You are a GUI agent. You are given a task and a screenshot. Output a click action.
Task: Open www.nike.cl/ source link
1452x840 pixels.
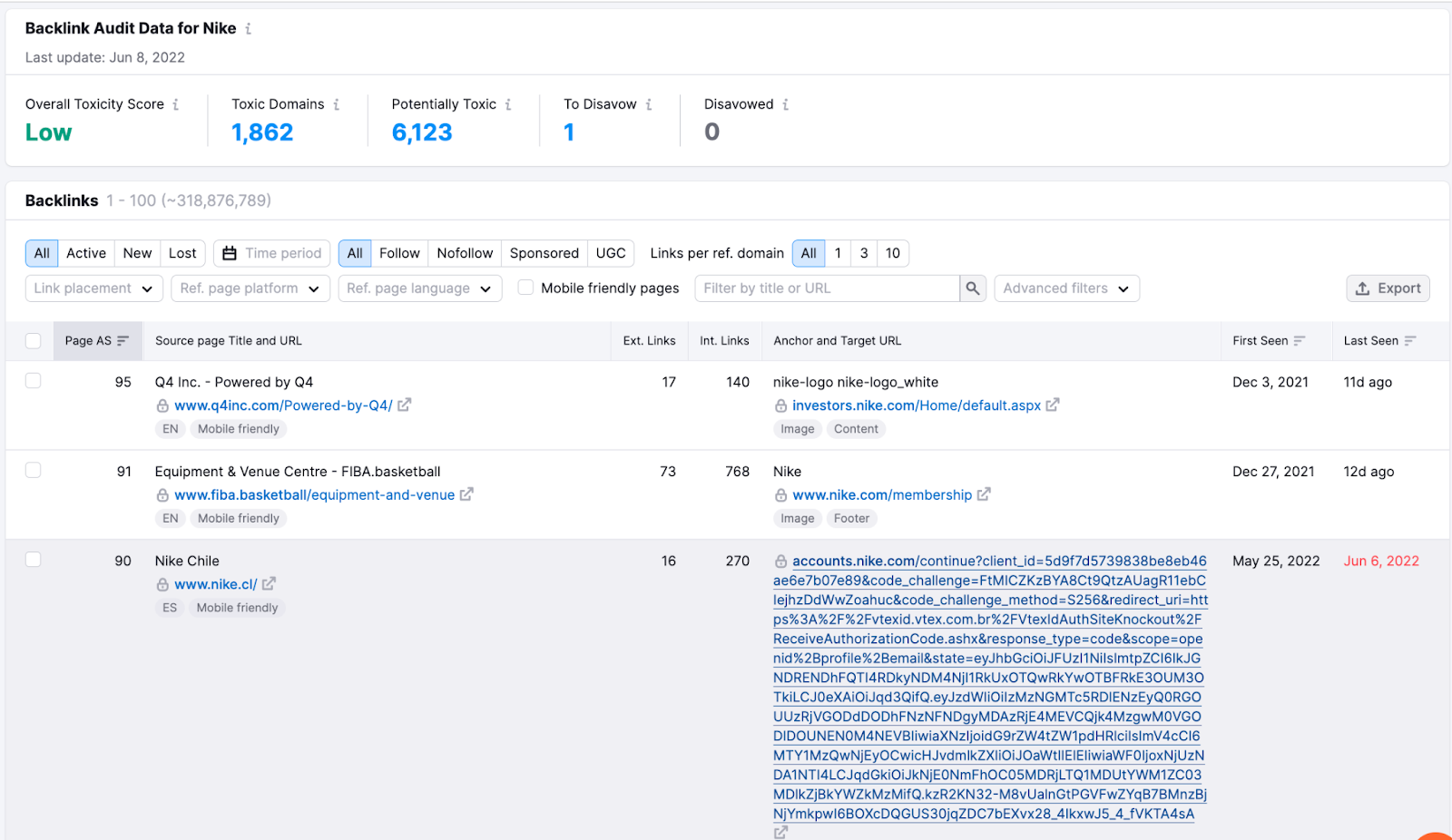pyautogui.click(x=216, y=584)
